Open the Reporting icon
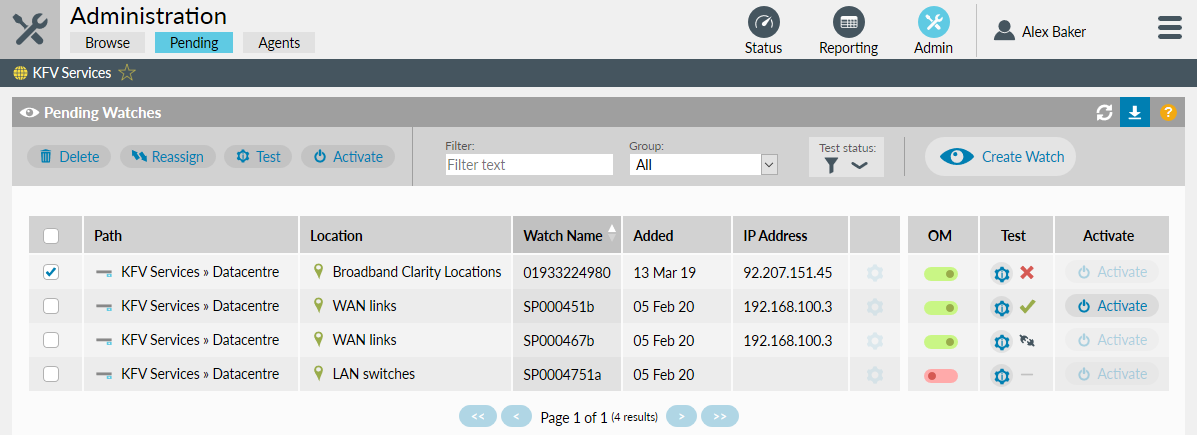1197x435 pixels. click(848, 23)
